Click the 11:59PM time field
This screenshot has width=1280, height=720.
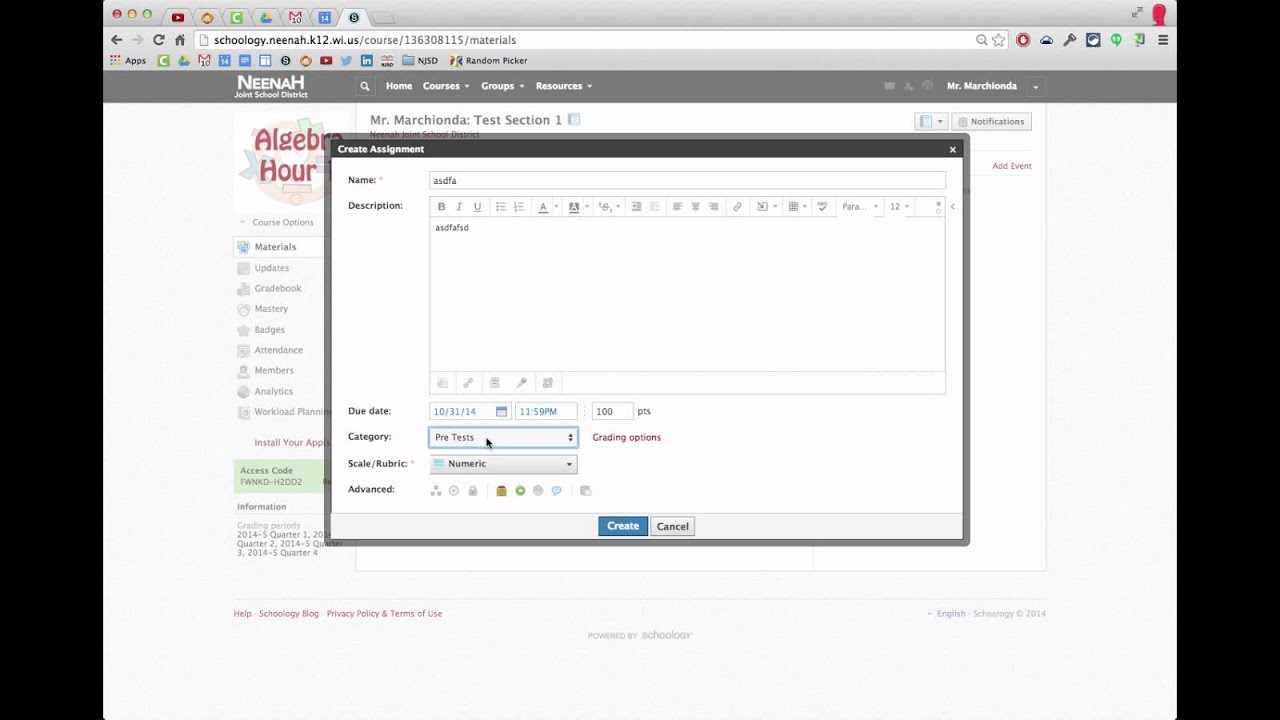(546, 411)
